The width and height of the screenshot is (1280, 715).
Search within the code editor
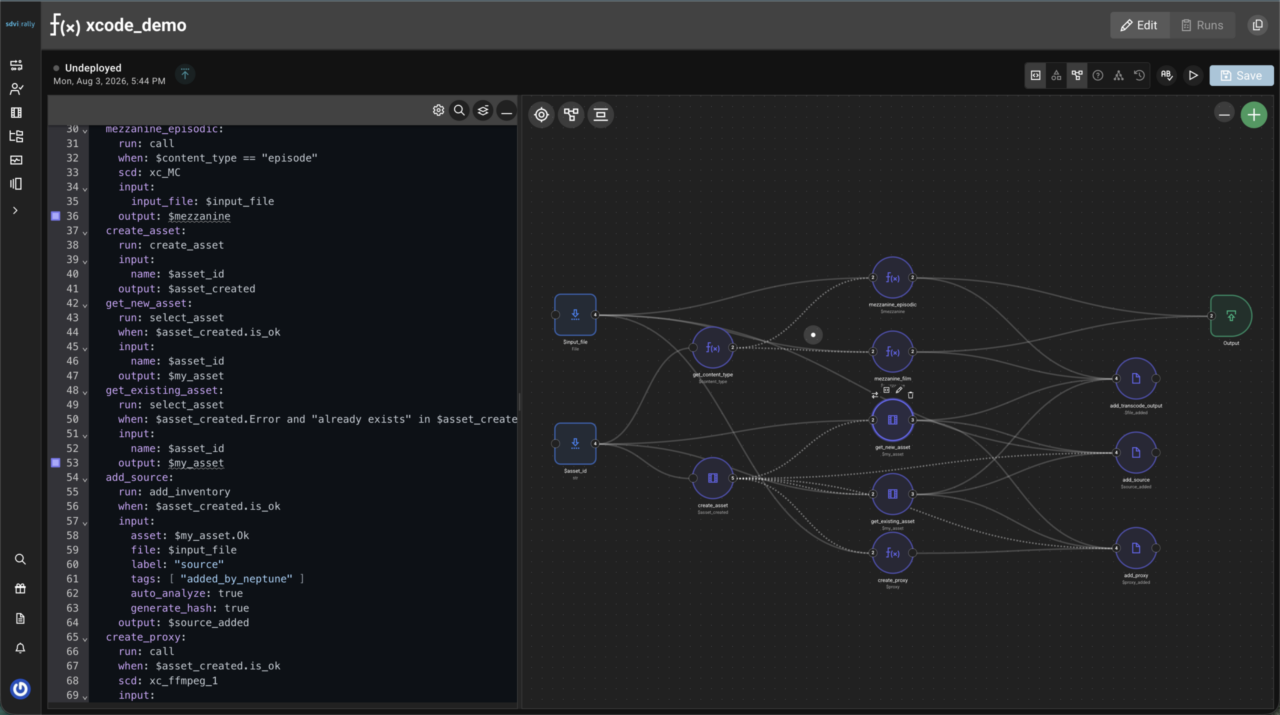460,110
